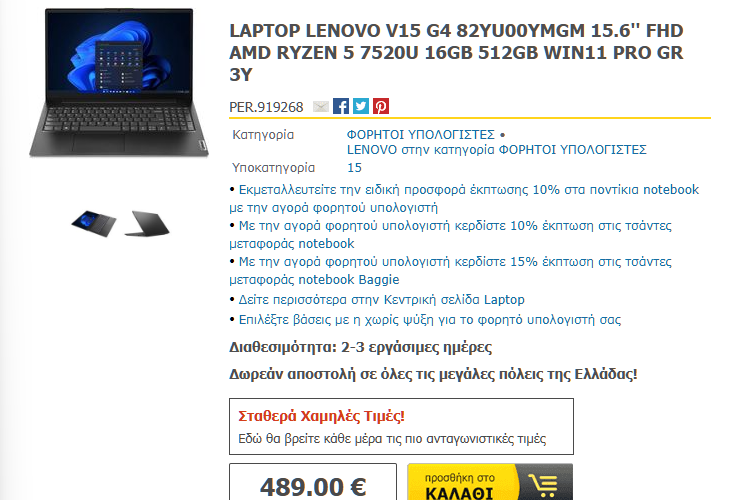Click the shopping cart icon
Screen dimensions: 750x500
pyautogui.click(x=543, y=484)
